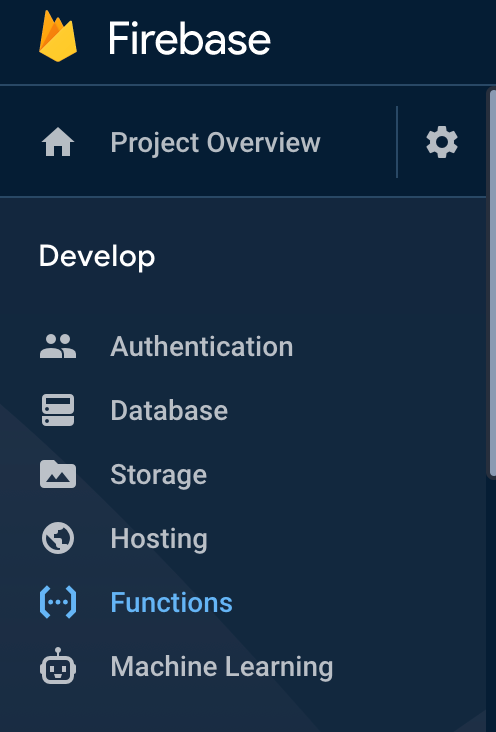
Task: Click the Project Overview home icon
Action: click(x=58, y=142)
